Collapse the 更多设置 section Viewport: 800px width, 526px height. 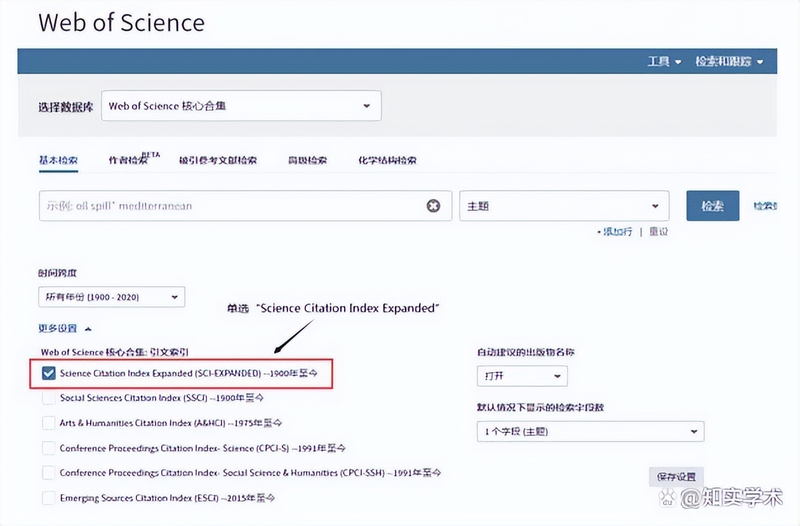click(x=66, y=328)
